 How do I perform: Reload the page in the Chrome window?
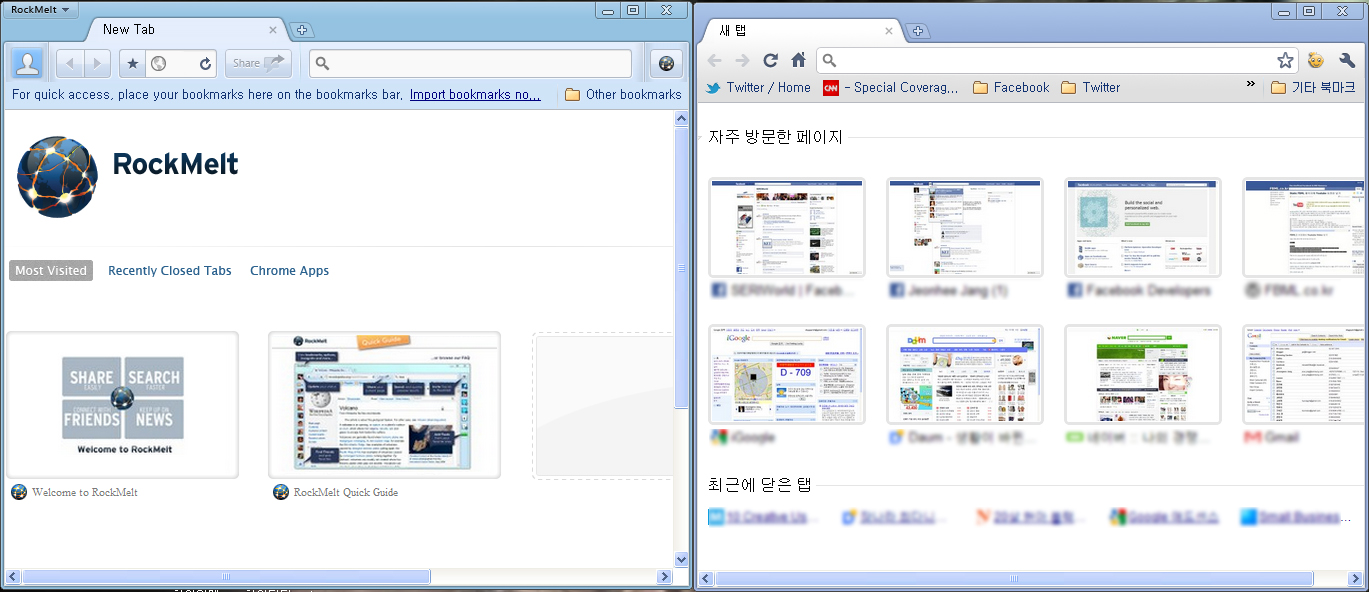coord(770,60)
